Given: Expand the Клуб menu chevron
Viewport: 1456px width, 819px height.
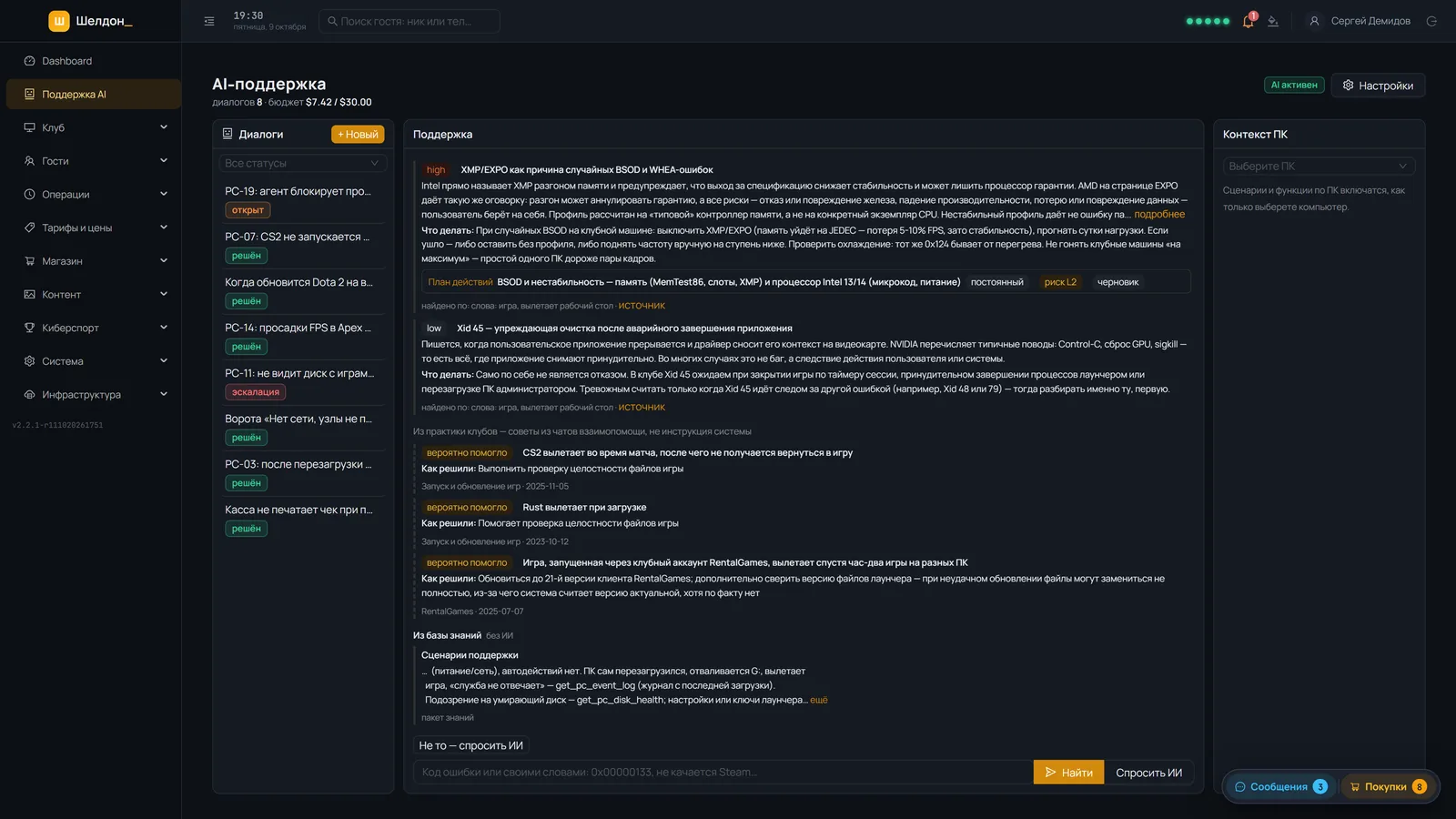Looking at the screenshot, I should pyautogui.click(x=164, y=127).
